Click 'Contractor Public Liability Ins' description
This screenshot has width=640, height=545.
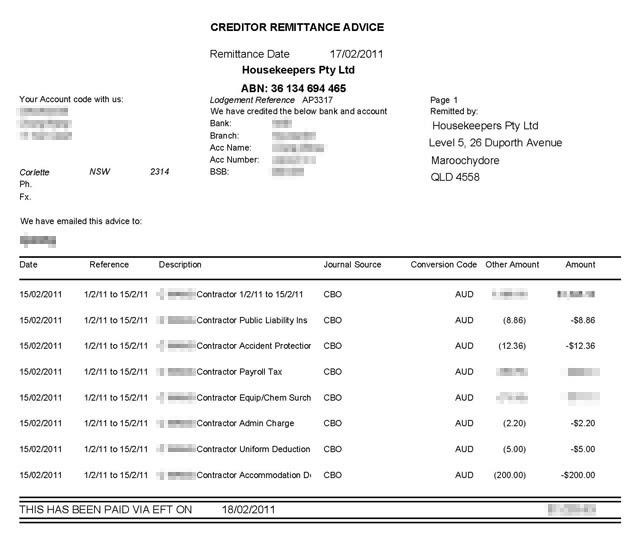click(252, 320)
